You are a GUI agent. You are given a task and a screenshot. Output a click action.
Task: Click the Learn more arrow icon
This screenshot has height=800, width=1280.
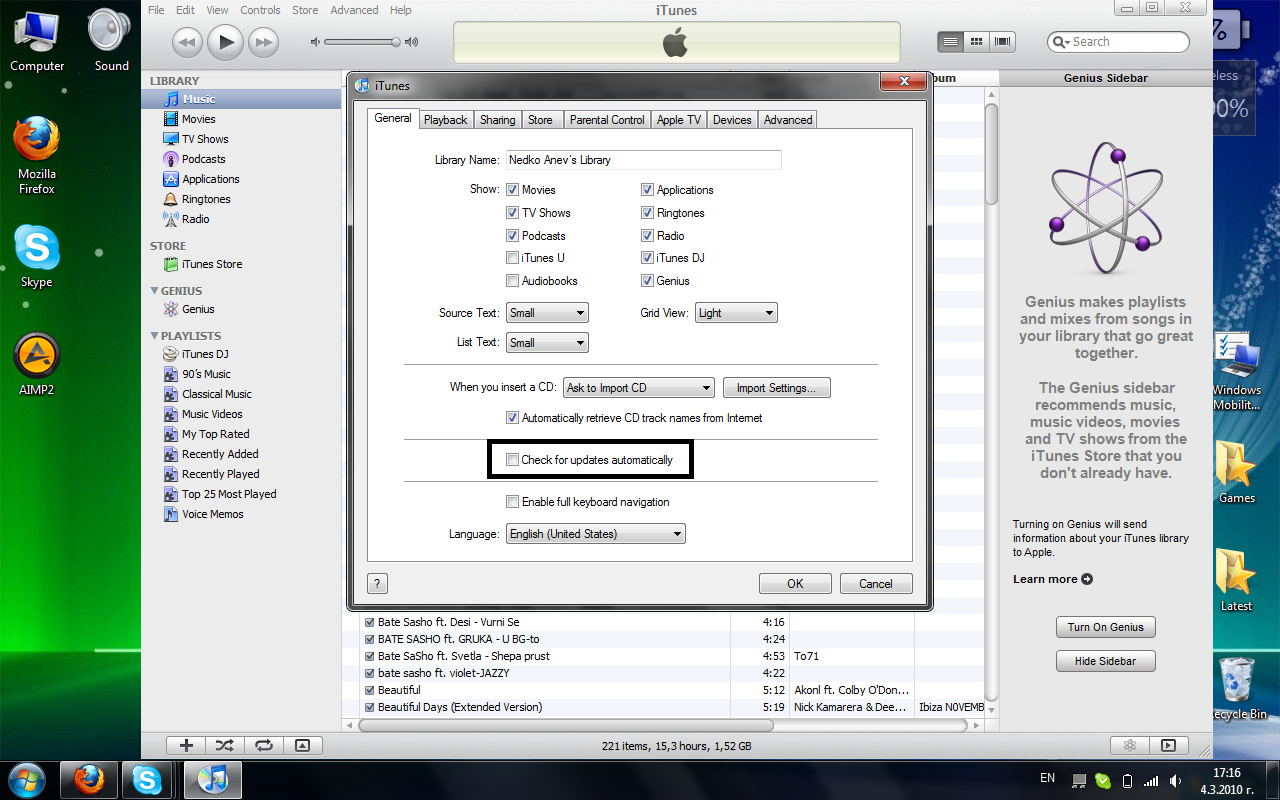[1087, 579]
